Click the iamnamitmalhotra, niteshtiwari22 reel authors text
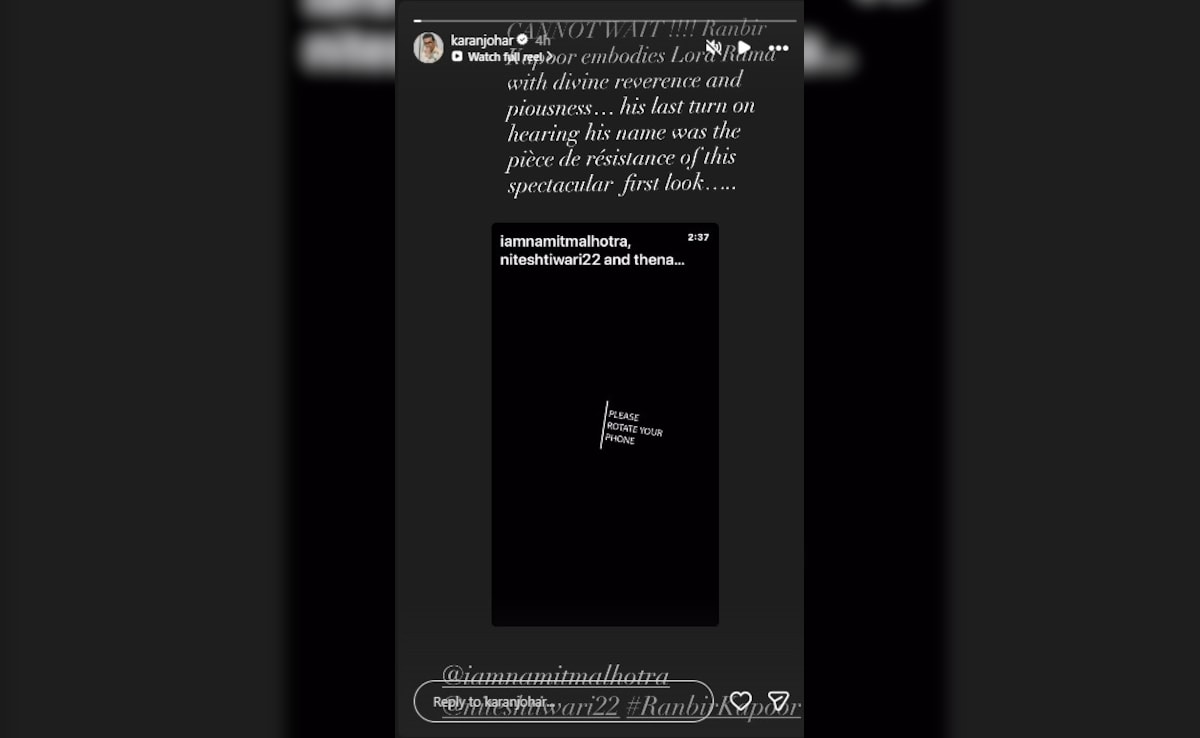The width and height of the screenshot is (1200, 738). point(592,250)
